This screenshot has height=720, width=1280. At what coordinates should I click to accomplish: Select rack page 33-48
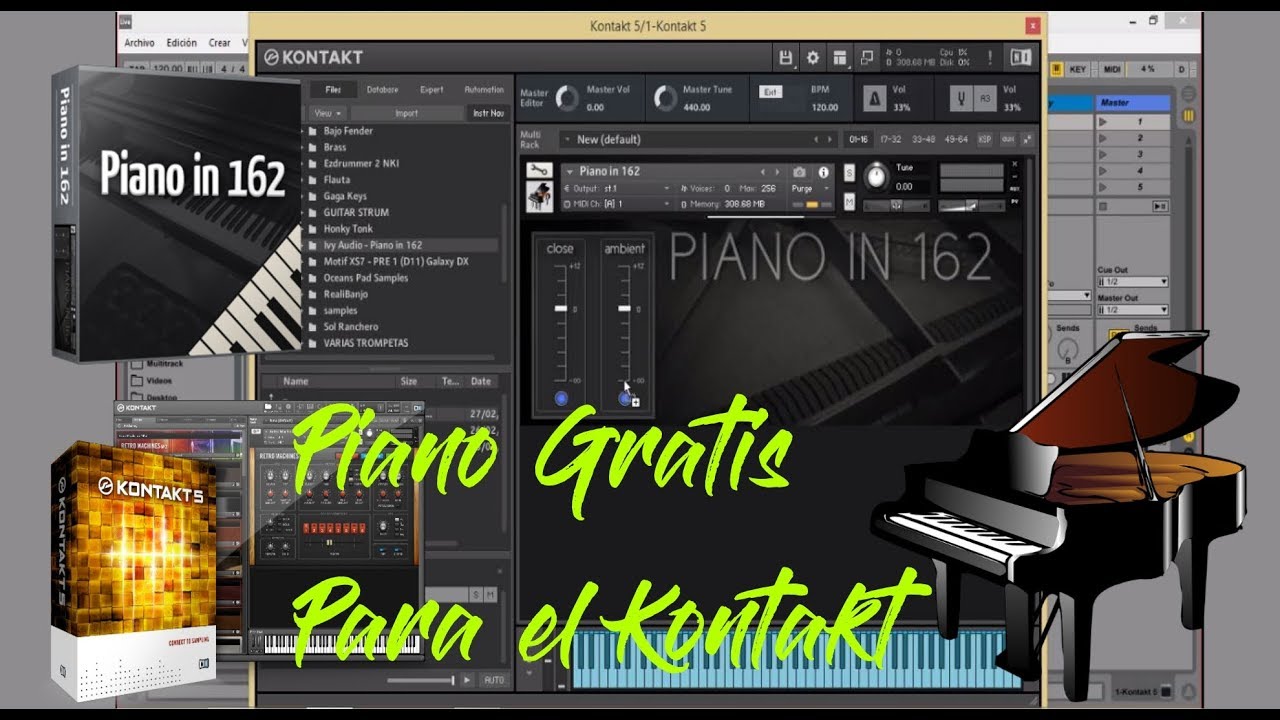923,139
